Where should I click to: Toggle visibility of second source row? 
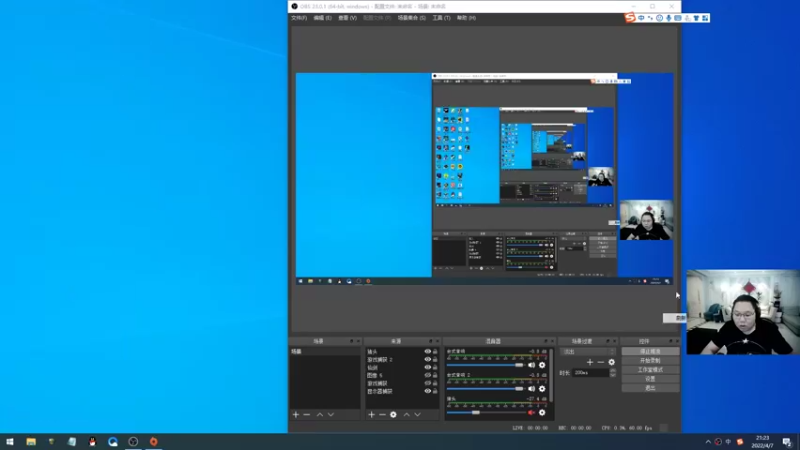pos(428,359)
